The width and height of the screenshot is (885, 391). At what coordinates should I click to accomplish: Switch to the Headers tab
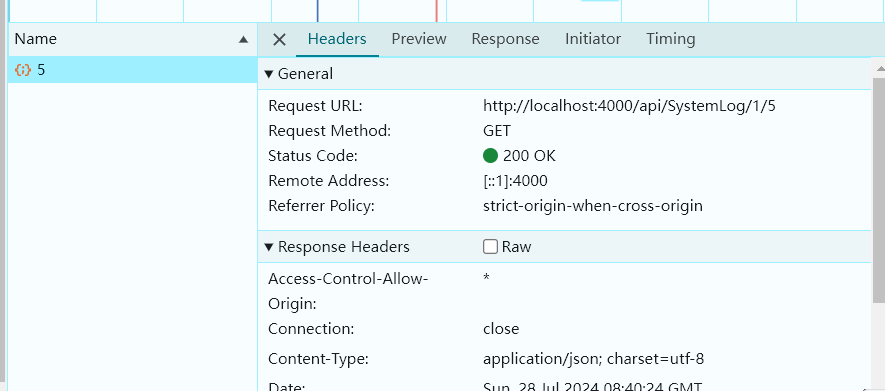(x=337, y=39)
